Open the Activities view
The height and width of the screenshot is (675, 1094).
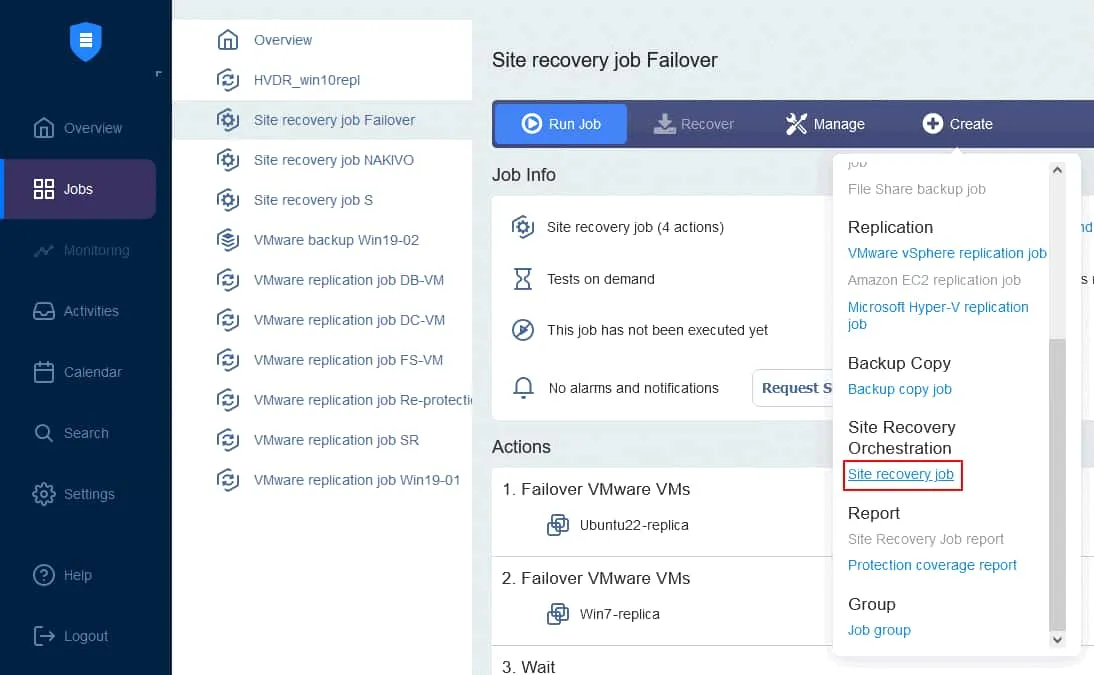(44, 310)
